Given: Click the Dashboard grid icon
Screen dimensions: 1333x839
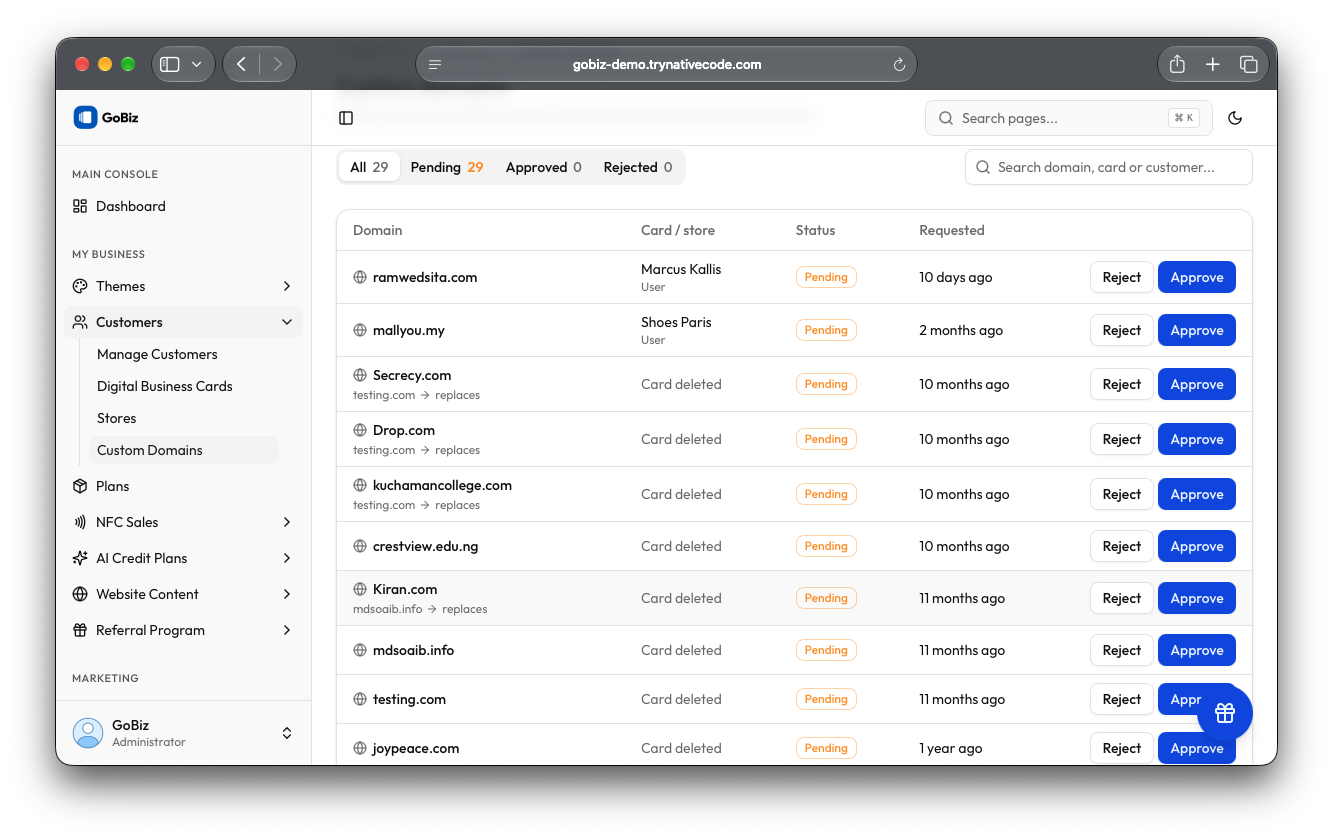Looking at the screenshot, I should [80, 206].
